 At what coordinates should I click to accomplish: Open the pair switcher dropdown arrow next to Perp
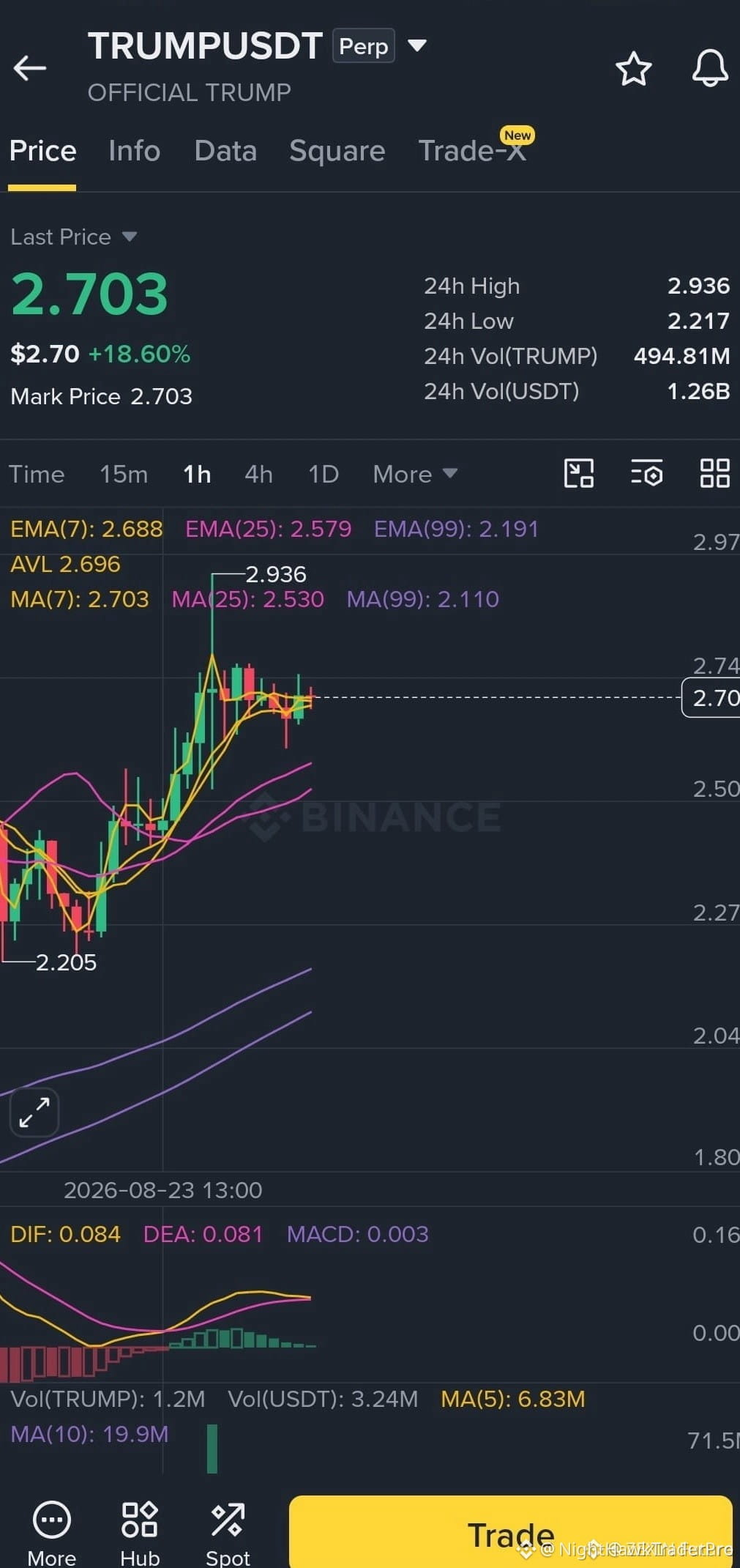[417, 45]
